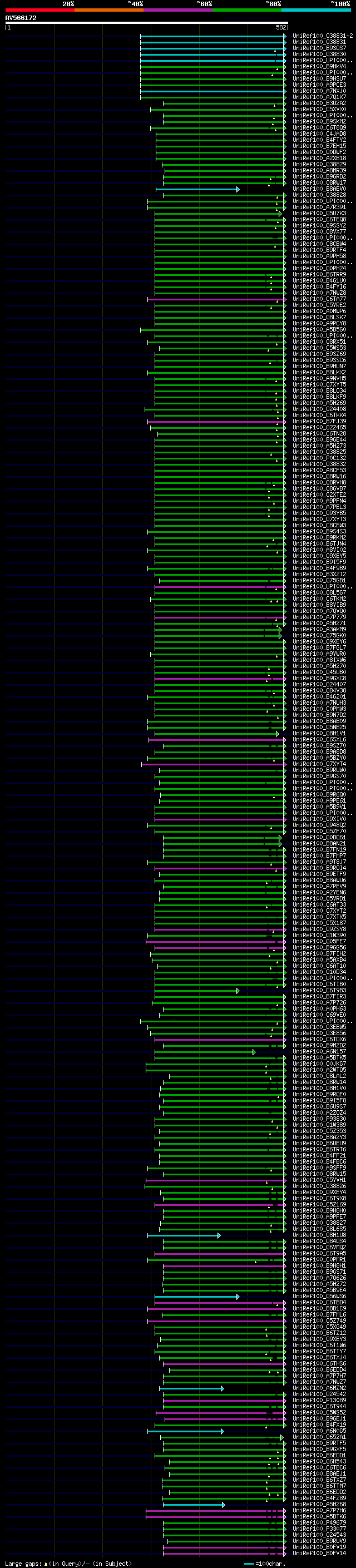
Task: Select the UniRef100_P33077 label
Action: click(319, 1529)
